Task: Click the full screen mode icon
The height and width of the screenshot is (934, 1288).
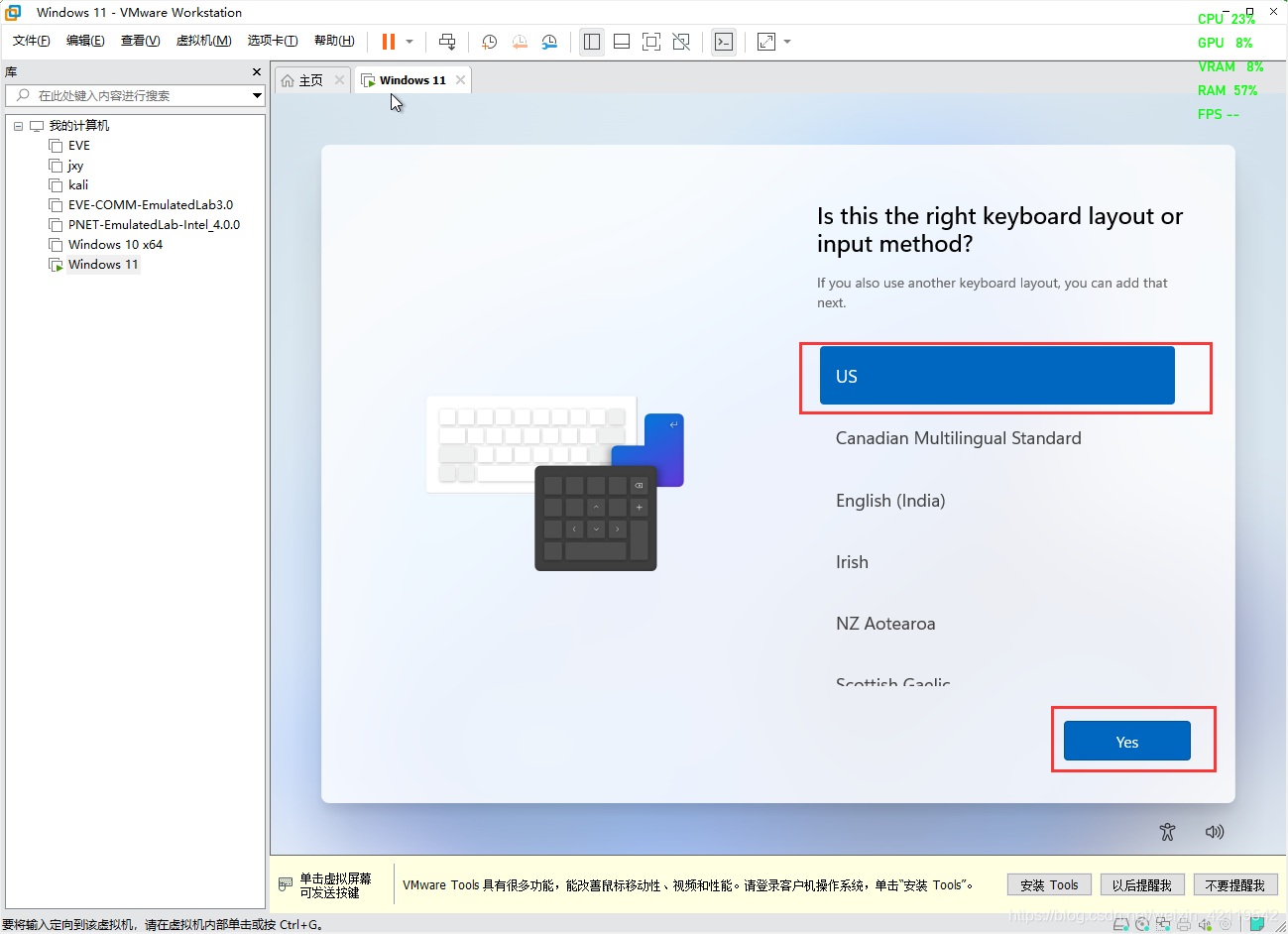Action: 651,42
